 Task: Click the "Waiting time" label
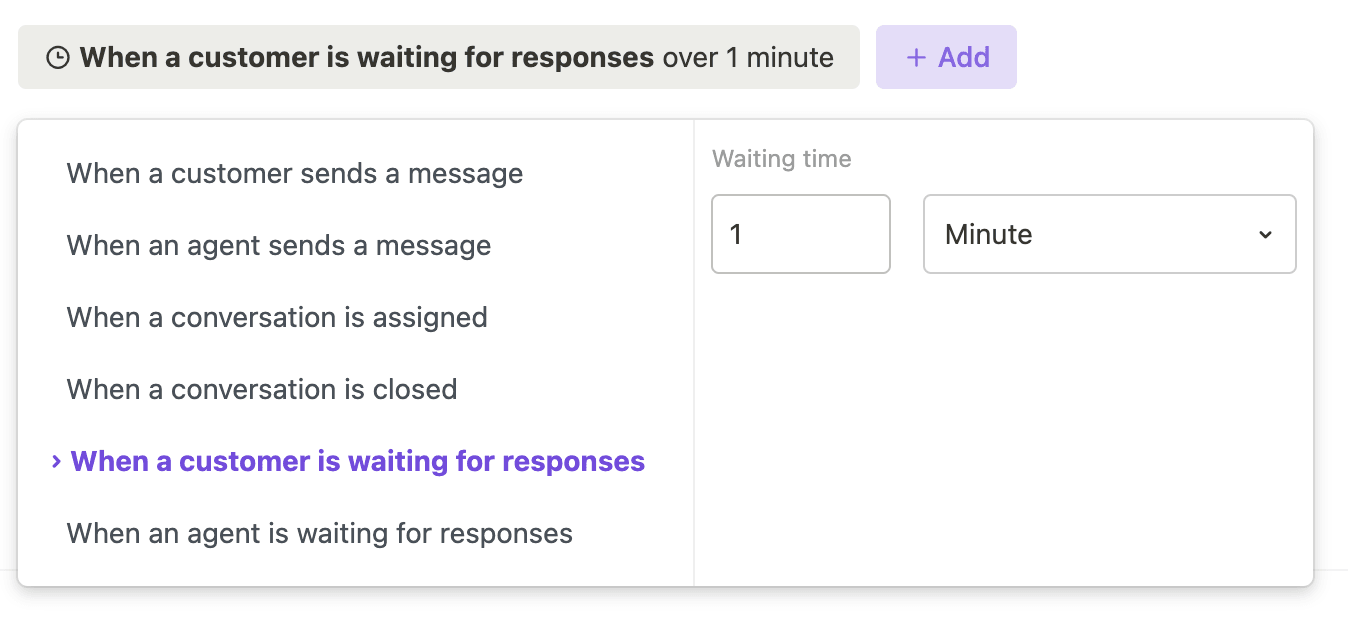782,159
